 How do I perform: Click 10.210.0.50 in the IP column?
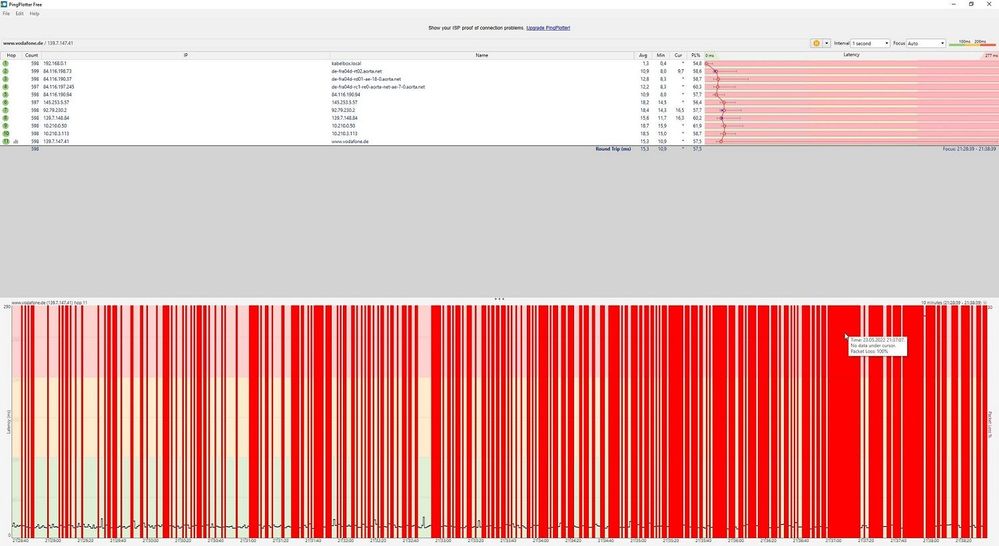tap(55, 126)
